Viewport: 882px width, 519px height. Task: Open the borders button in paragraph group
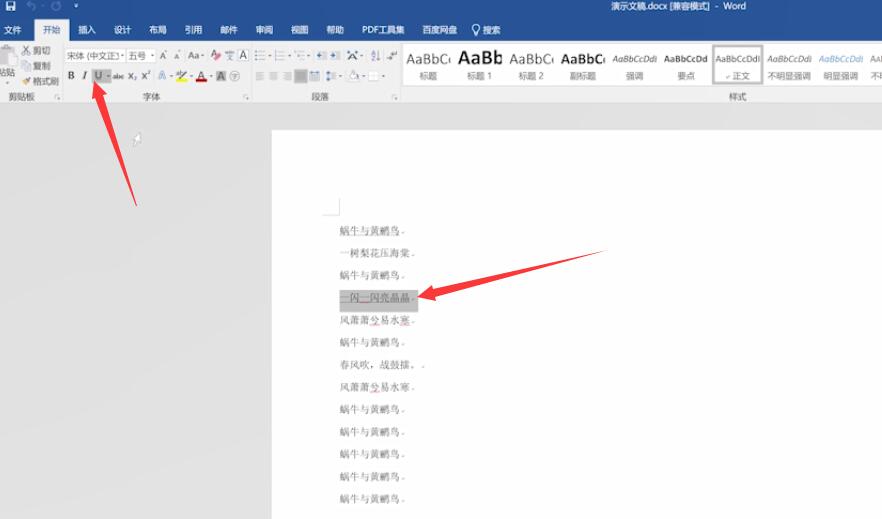point(374,76)
